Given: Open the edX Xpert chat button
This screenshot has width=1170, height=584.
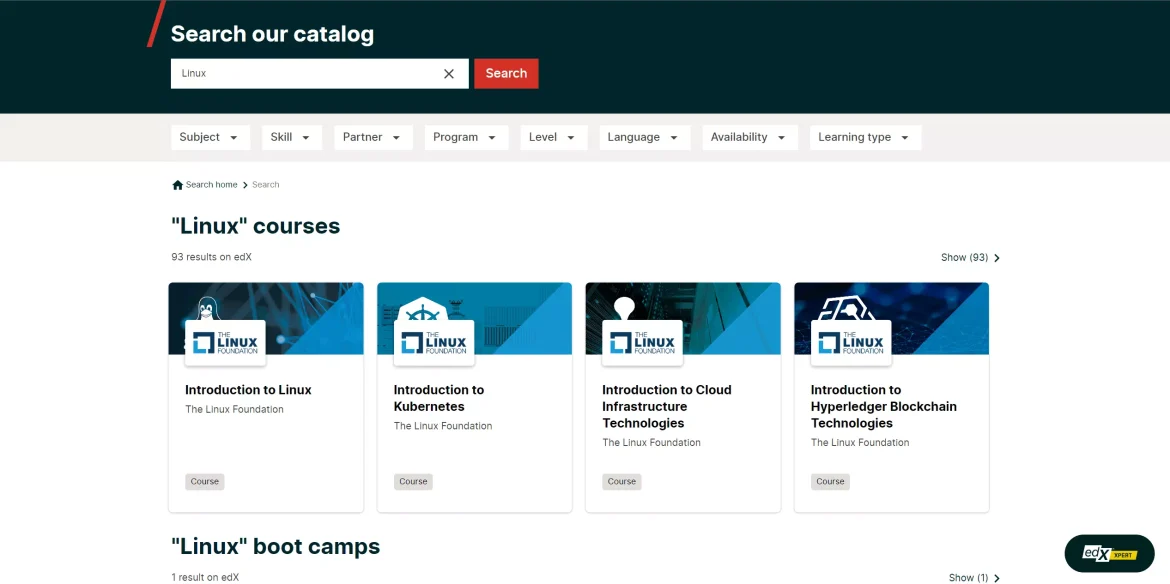Looking at the screenshot, I should 1110,553.
